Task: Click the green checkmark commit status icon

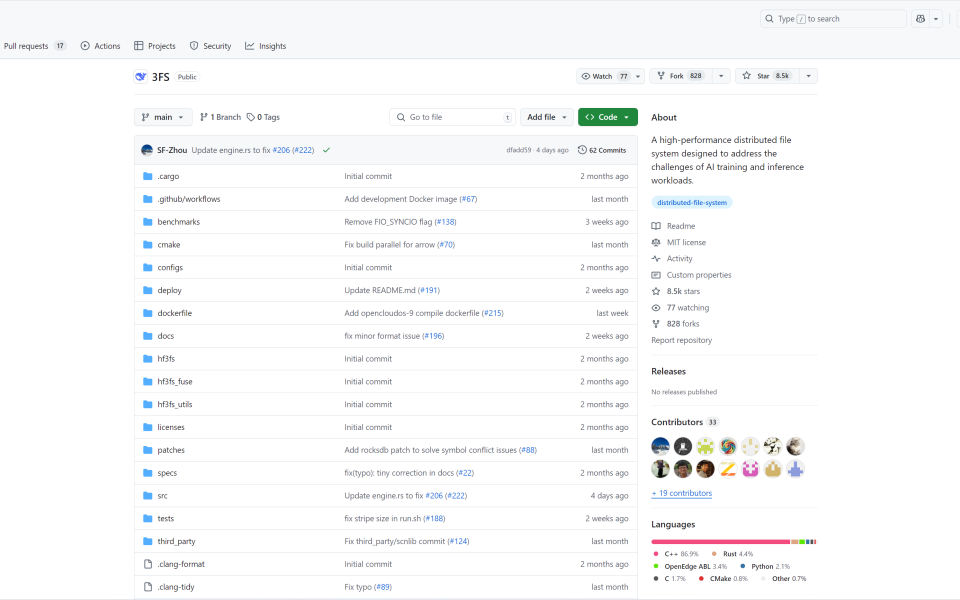Action: pos(326,150)
